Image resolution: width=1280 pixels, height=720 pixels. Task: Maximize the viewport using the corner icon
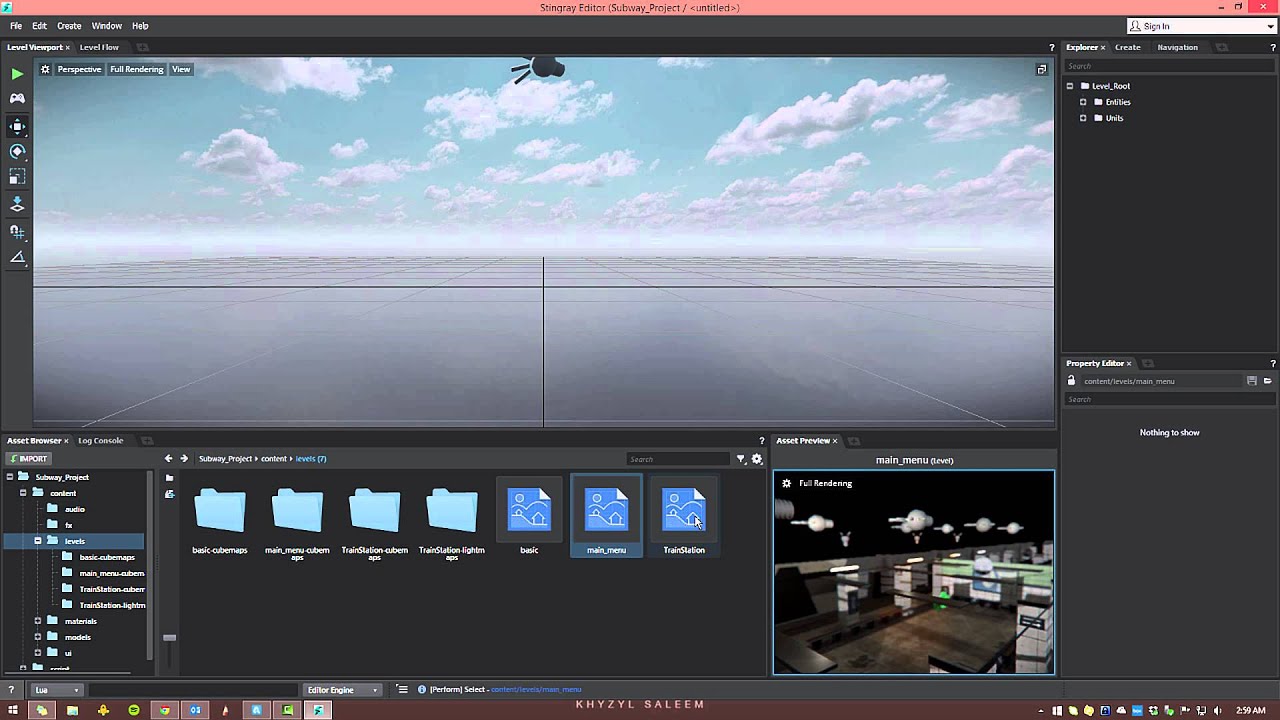(1041, 69)
